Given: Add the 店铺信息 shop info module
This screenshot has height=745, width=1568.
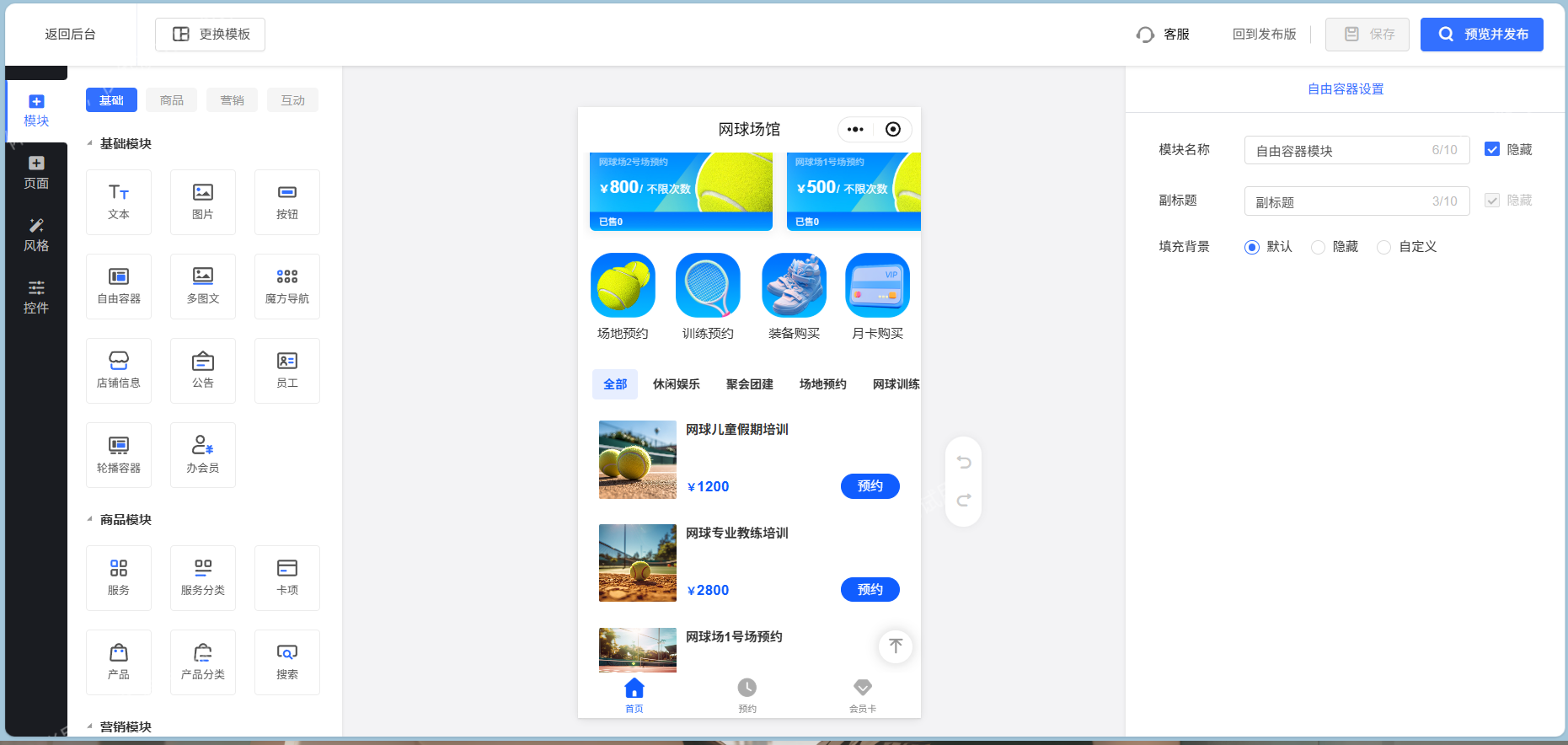Looking at the screenshot, I should (119, 371).
